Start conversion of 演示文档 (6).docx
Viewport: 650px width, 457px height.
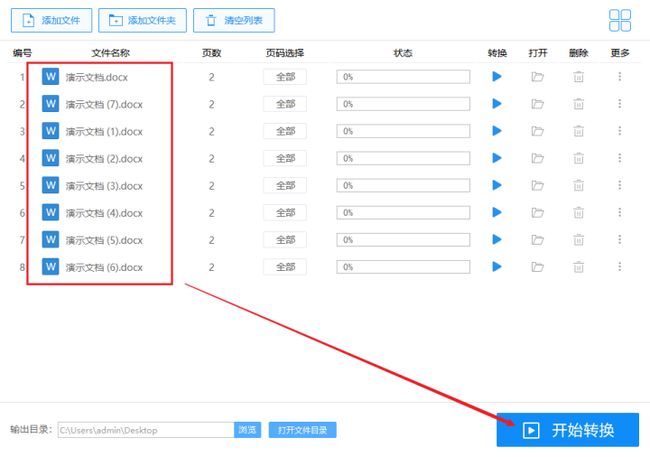point(497,267)
